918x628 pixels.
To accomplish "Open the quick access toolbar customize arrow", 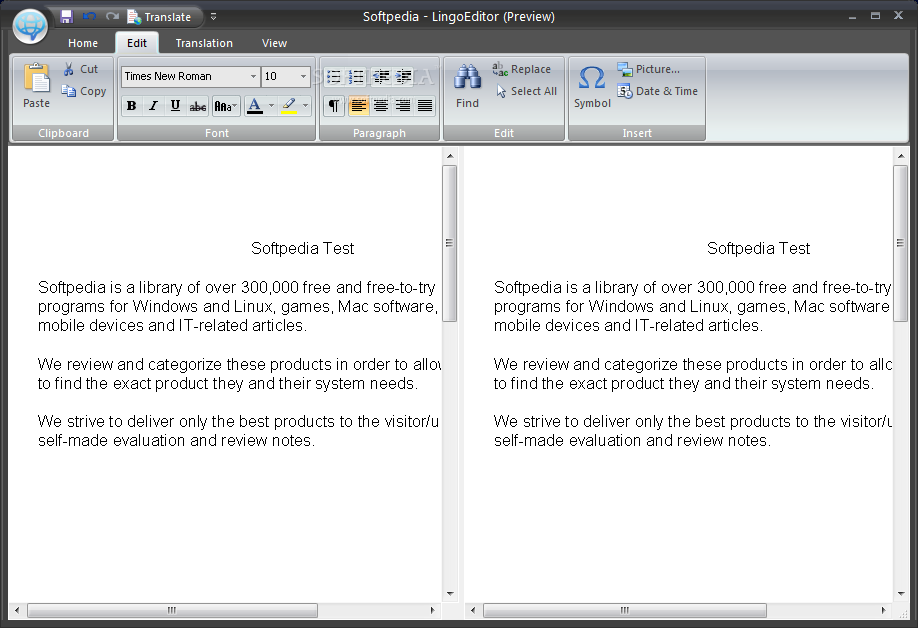I will [213, 17].
